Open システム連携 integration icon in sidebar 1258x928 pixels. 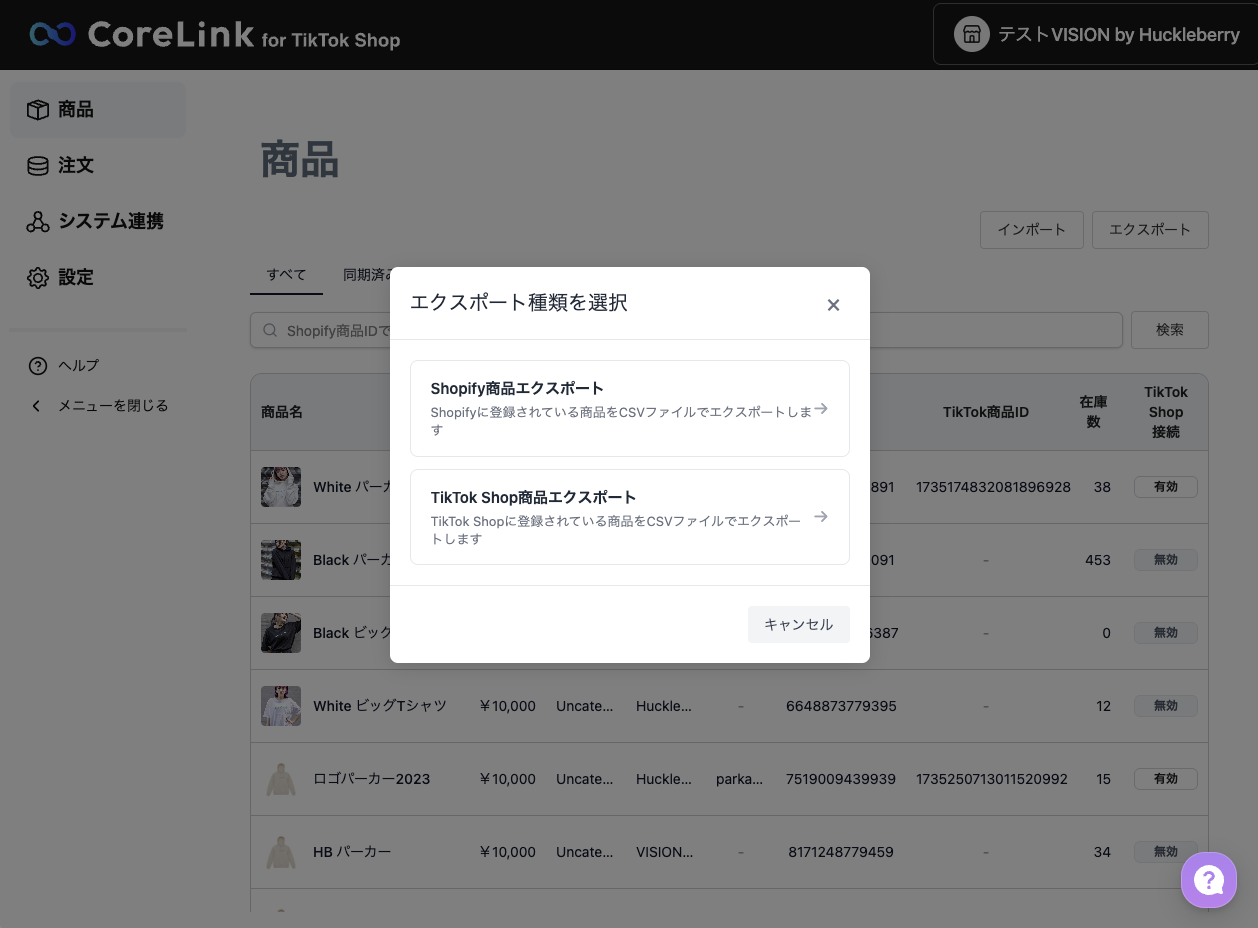click(x=38, y=222)
